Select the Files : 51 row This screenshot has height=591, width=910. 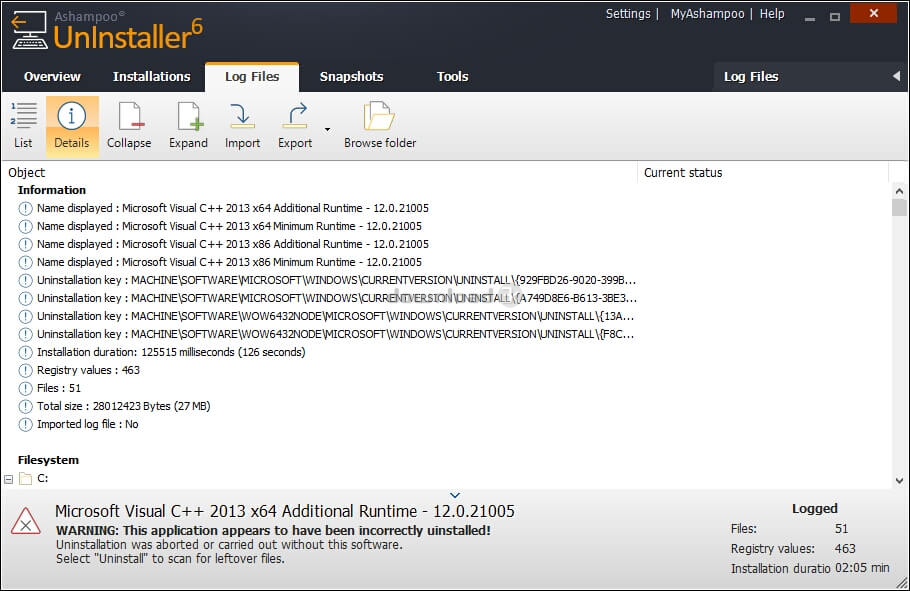coord(59,388)
